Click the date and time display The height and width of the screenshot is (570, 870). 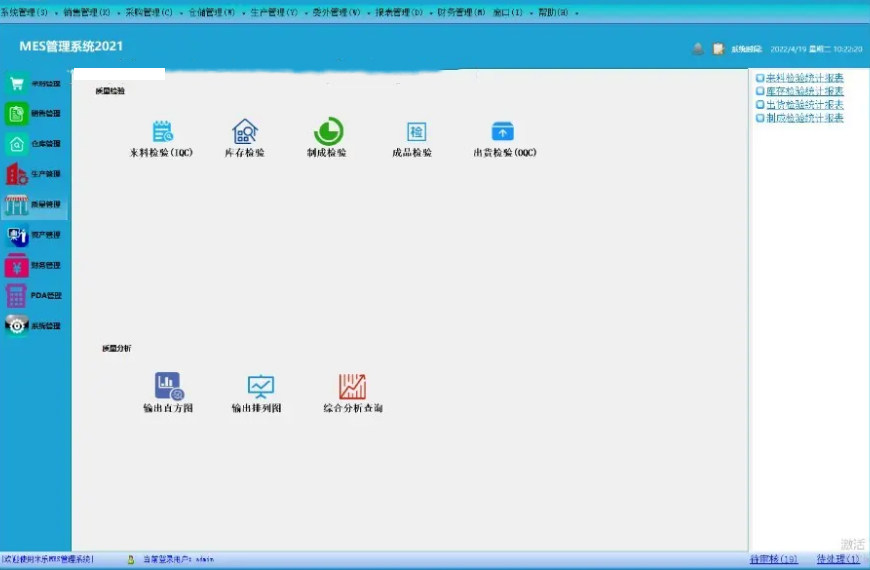click(816, 49)
